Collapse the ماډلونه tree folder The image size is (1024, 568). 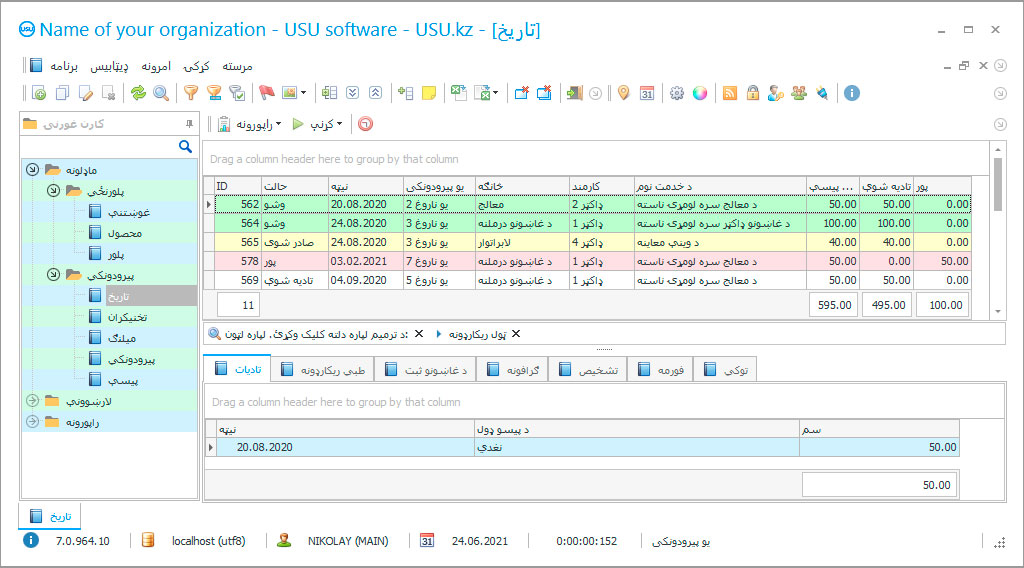[x=32, y=170]
